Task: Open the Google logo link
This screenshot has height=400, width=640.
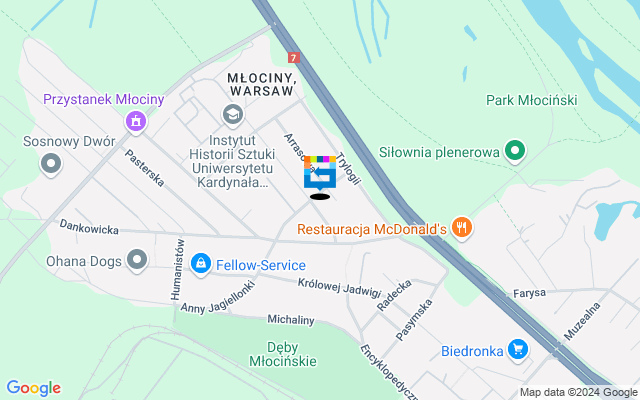Action: coord(33,388)
